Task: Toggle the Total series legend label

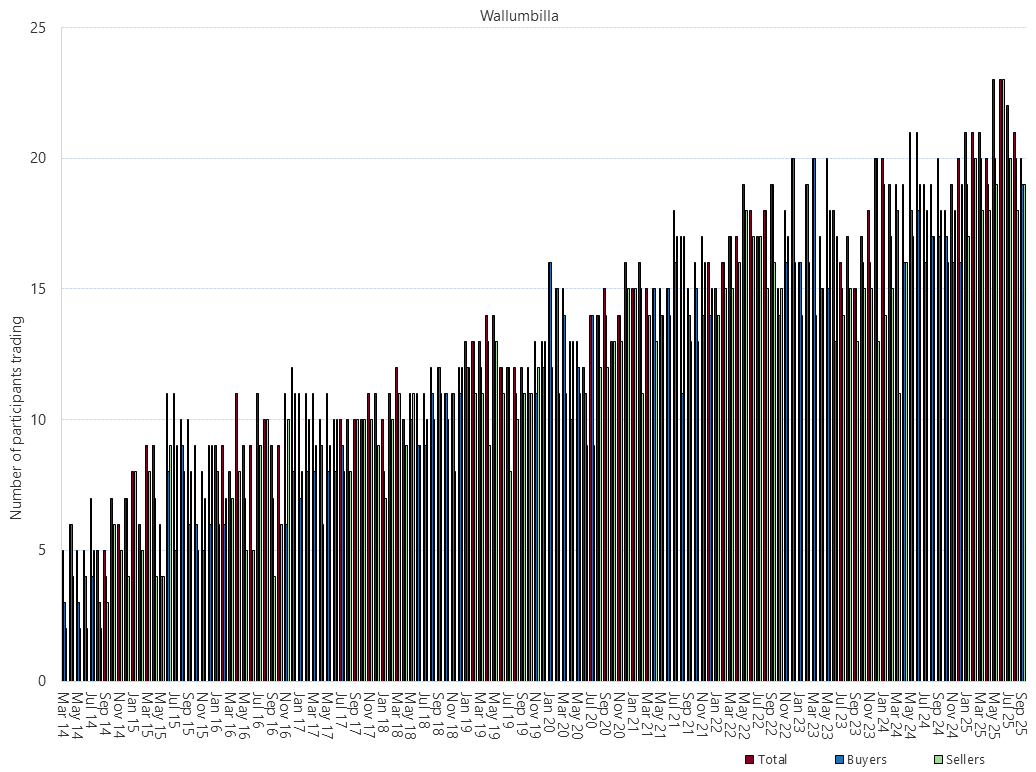Action: click(x=772, y=760)
